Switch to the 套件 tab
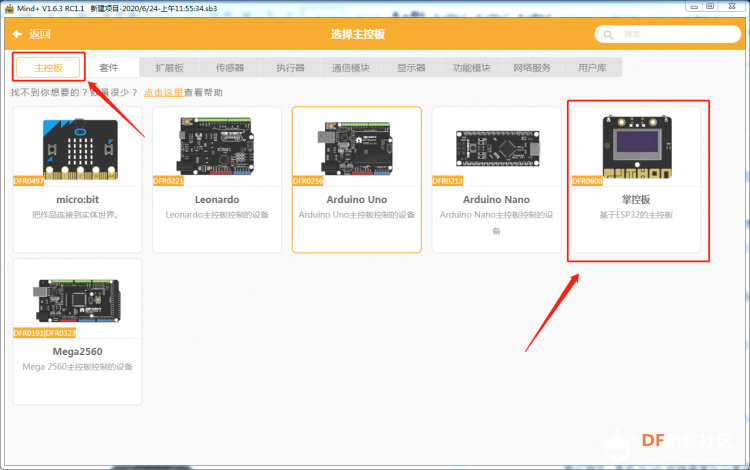This screenshot has height=470, width=750. 109,67
